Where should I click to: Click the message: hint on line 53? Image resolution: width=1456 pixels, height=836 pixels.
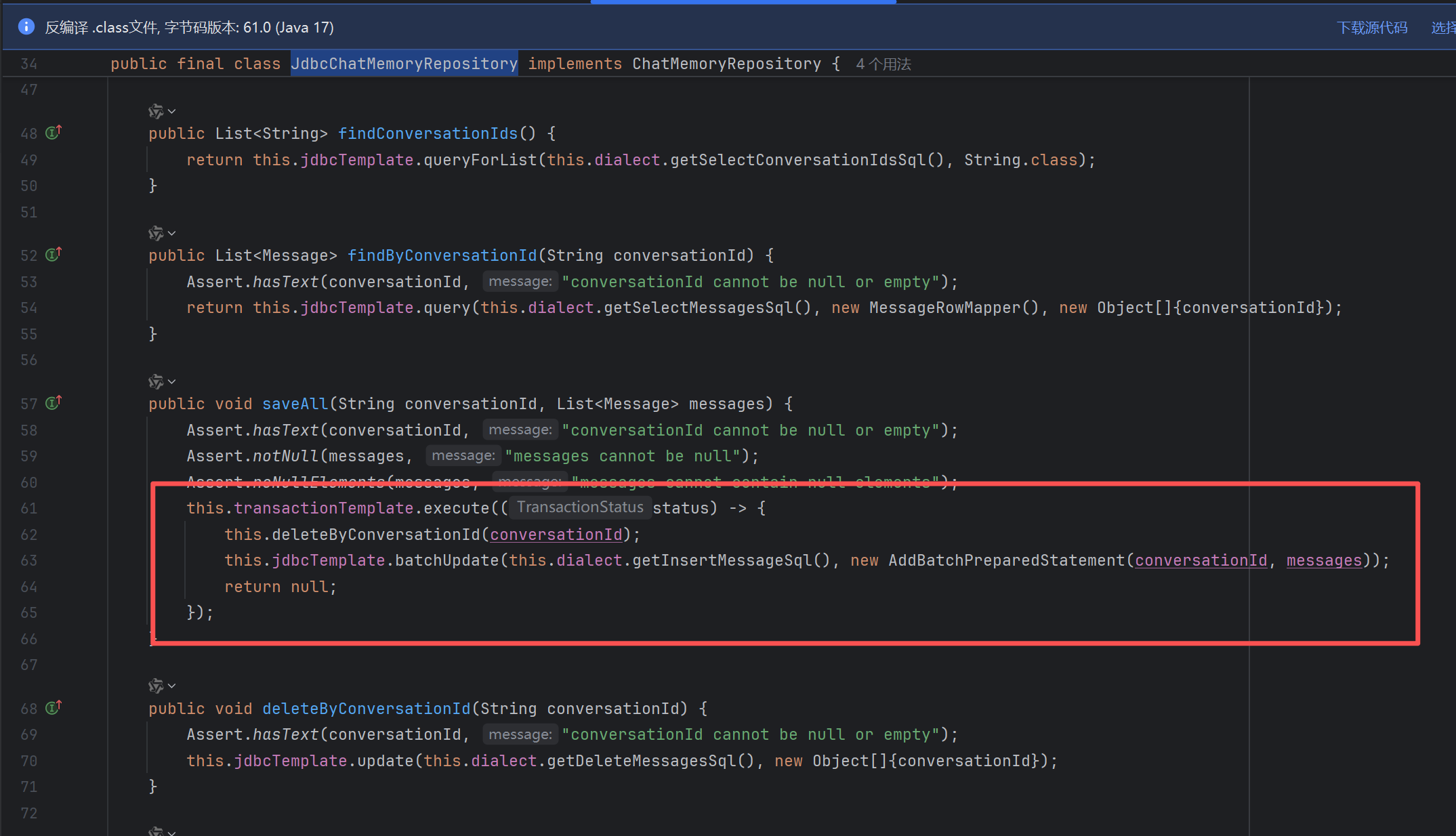[520, 282]
